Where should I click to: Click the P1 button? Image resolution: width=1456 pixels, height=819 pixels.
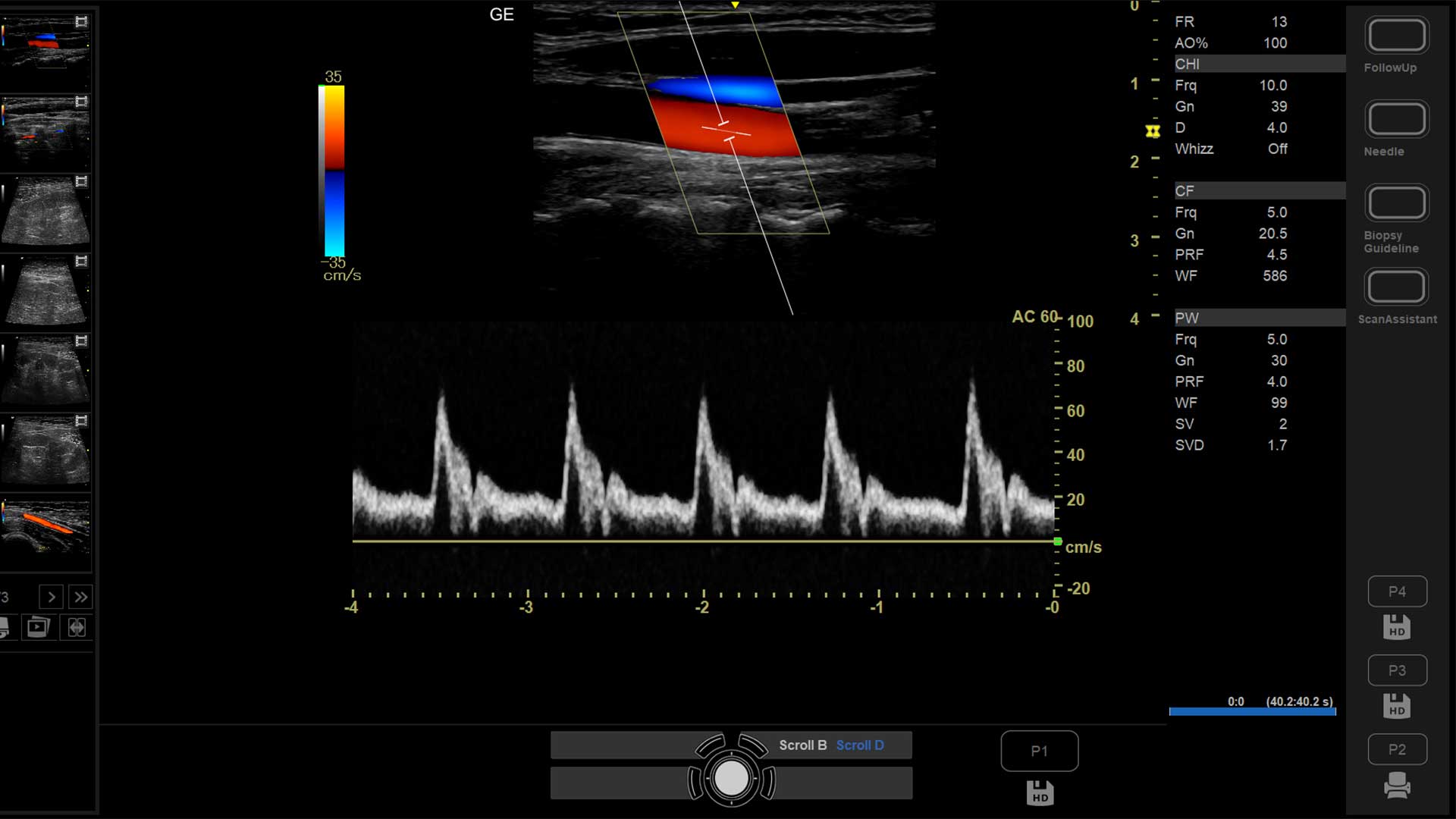point(1040,751)
